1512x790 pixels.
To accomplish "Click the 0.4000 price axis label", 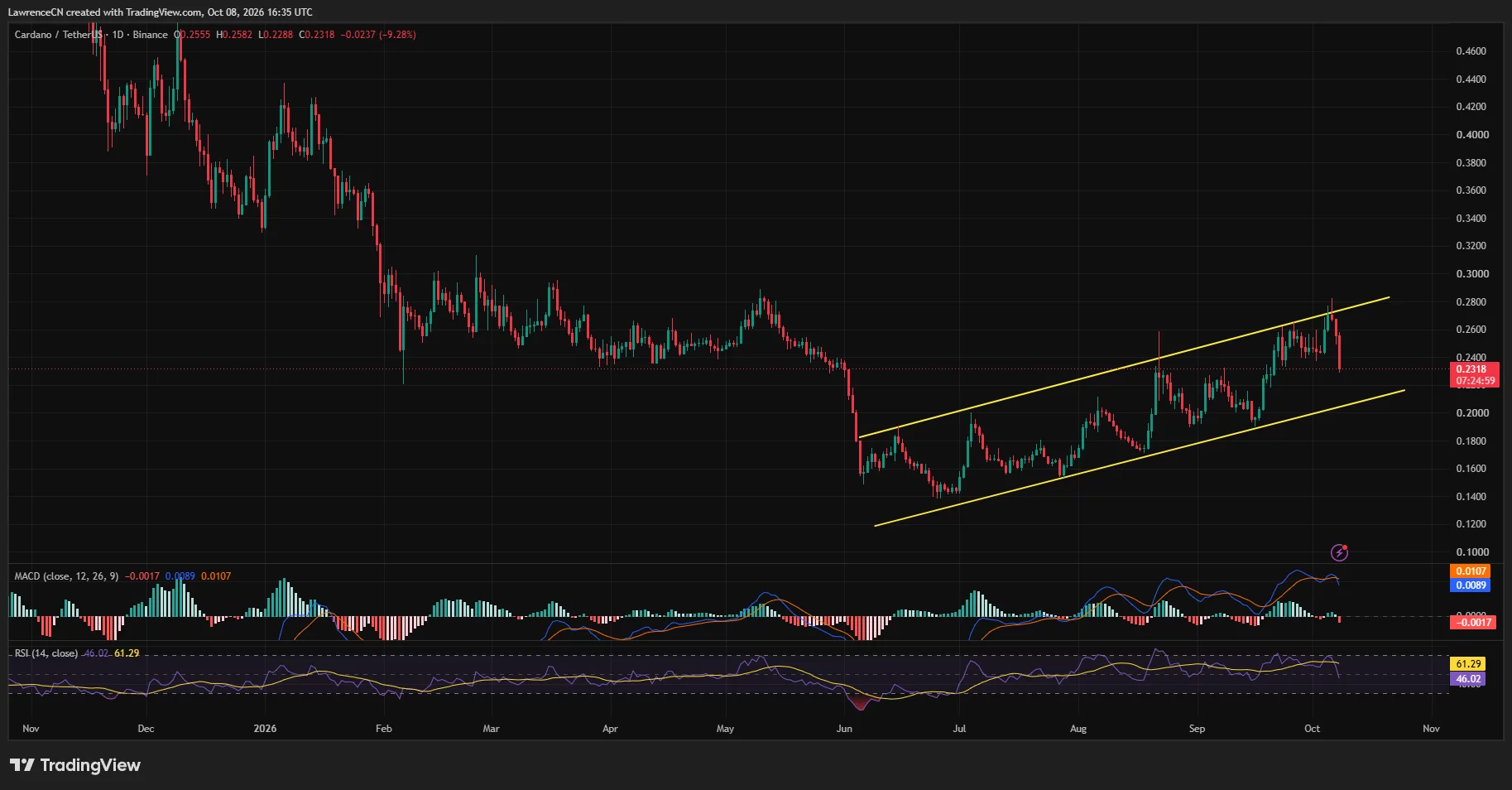I will pyautogui.click(x=1471, y=135).
